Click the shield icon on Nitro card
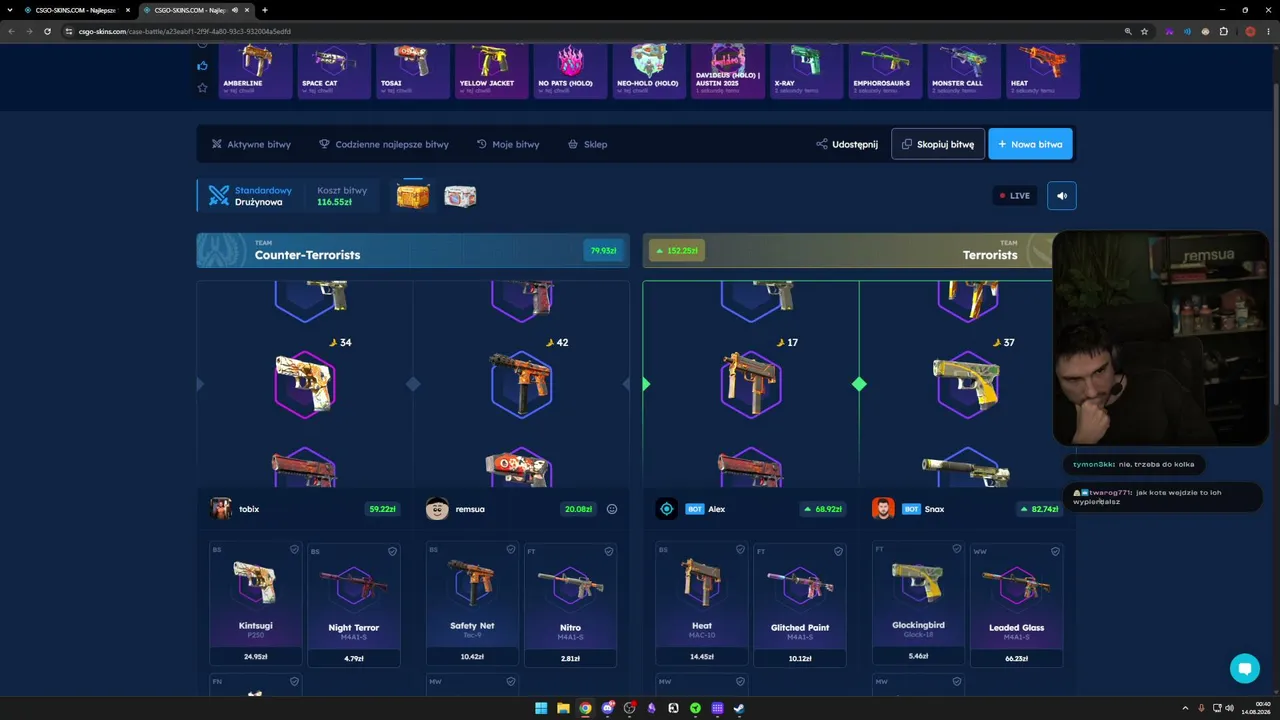Viewport: 1280px width, 720px height. point(608,551)
